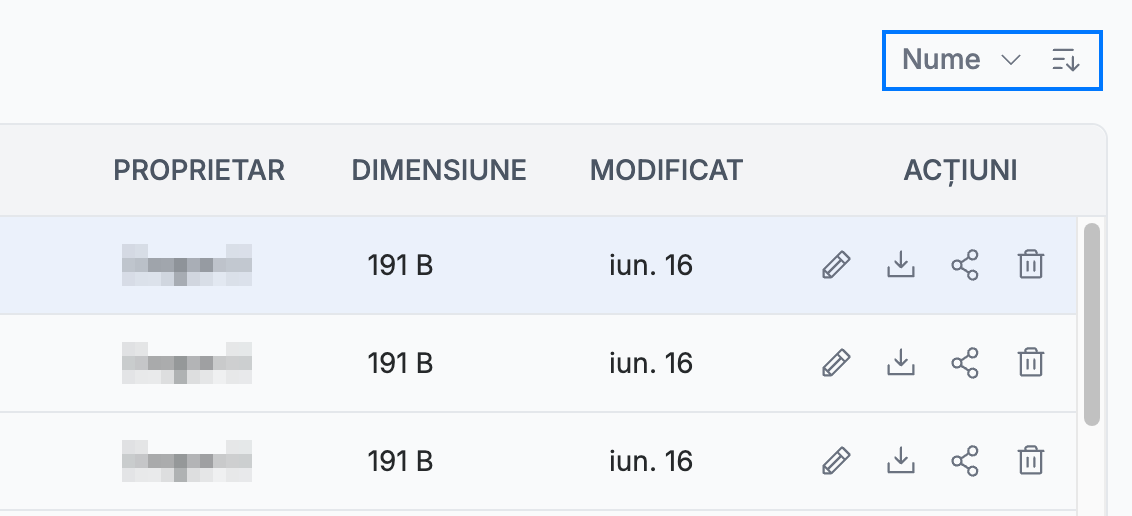Click the edit pencil in the third row
The width and height of the screenshot is (1132, 516).
pyautogui.click(x=836, y=460)
